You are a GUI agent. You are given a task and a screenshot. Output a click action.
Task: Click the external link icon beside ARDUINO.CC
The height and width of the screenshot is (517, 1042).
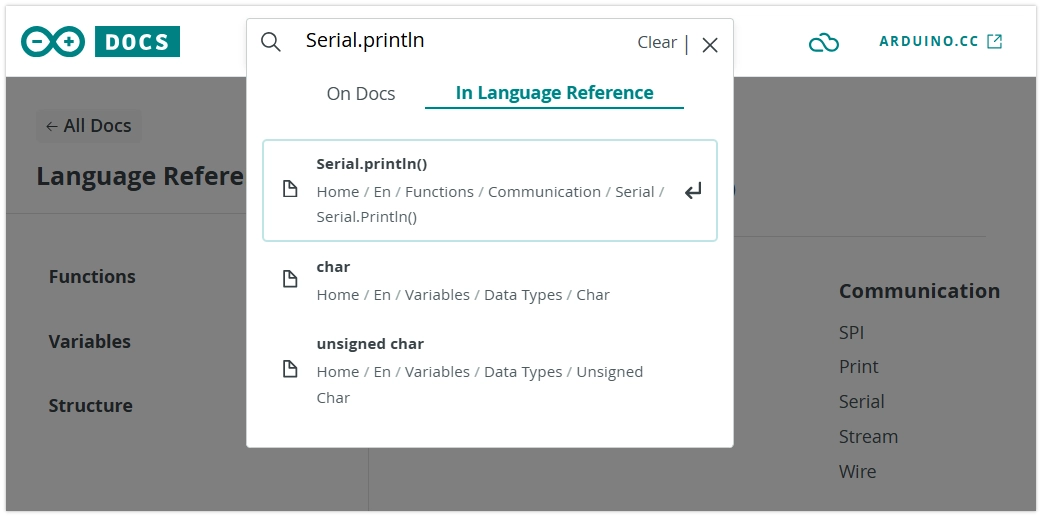994,42
